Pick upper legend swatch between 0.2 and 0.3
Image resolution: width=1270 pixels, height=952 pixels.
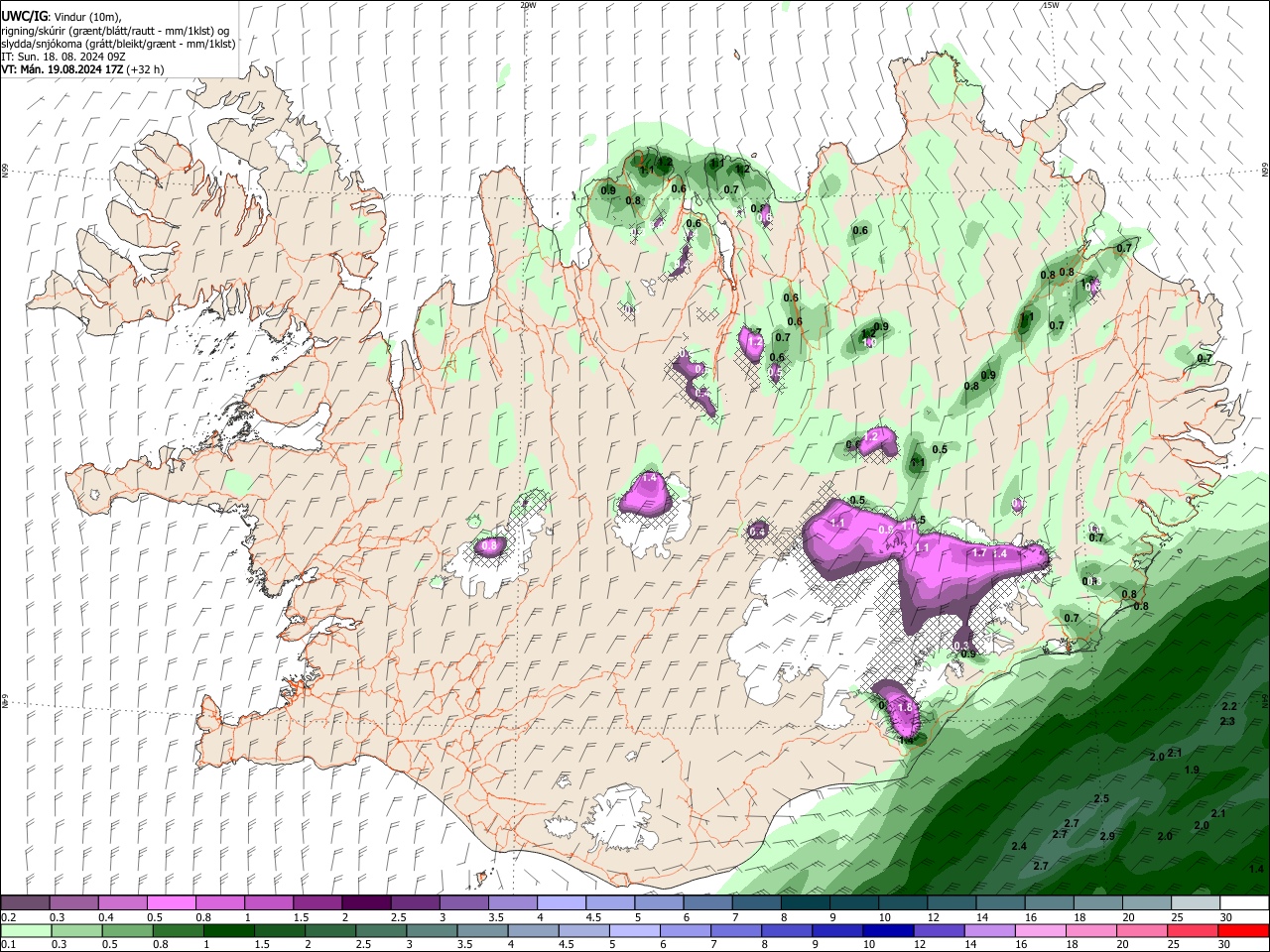(26, 903)
